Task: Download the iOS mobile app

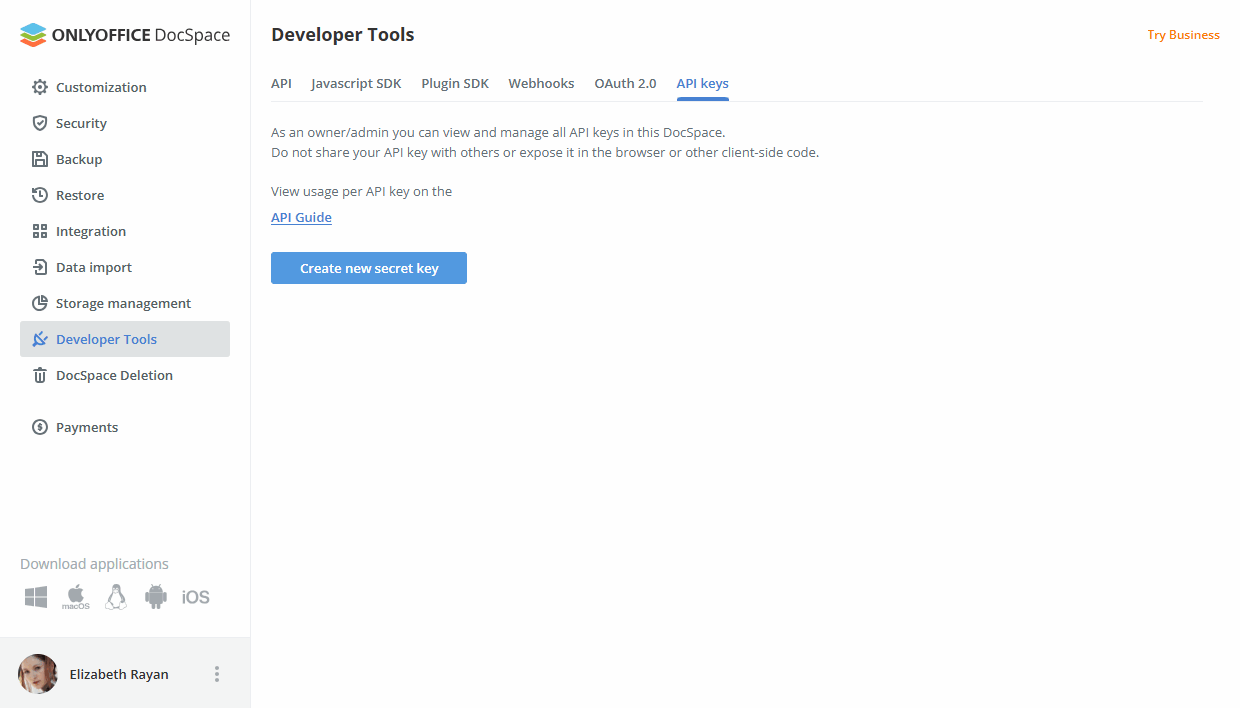Action: coord(196,597)
